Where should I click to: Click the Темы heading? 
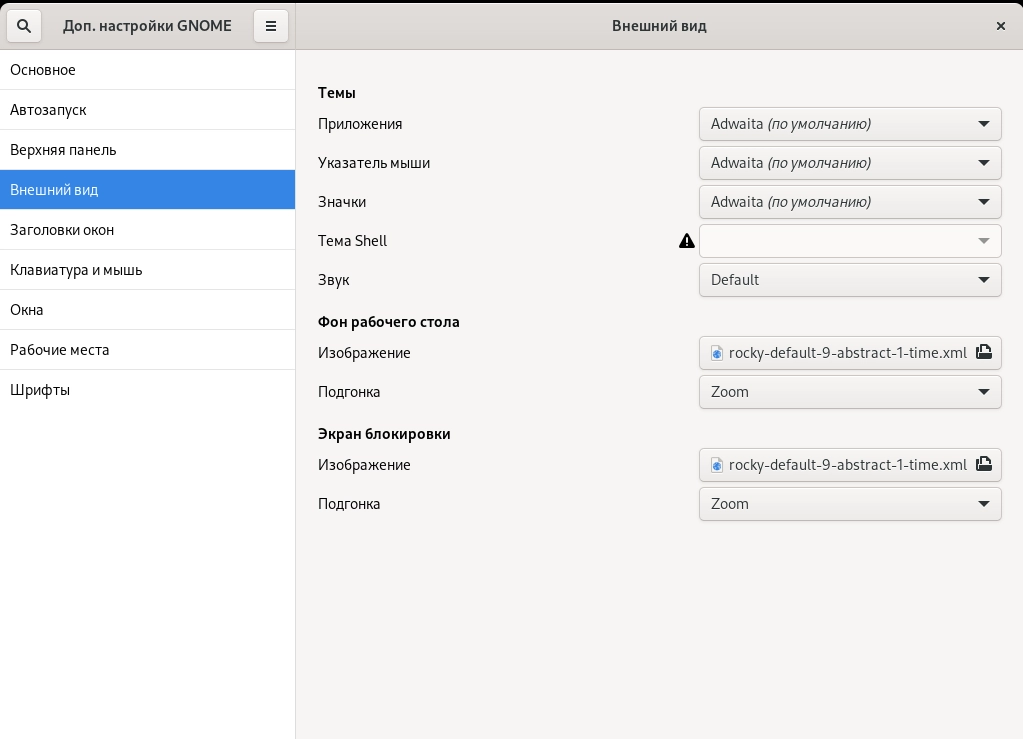pos(337,93)
